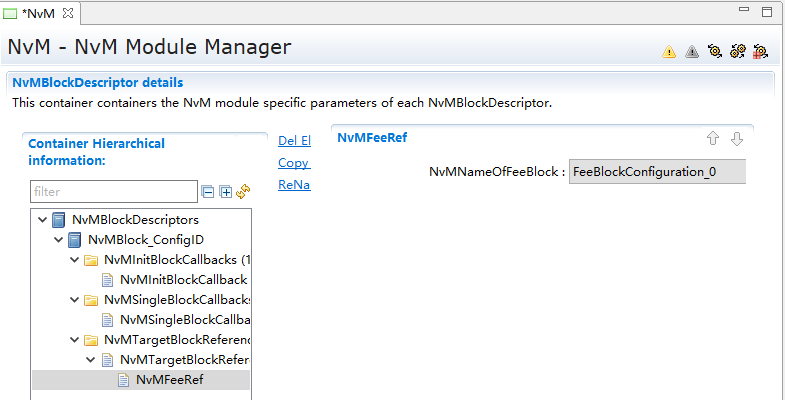
Task: Maximize the editor view
Action: pyautogui.click(x=766, y=12)
